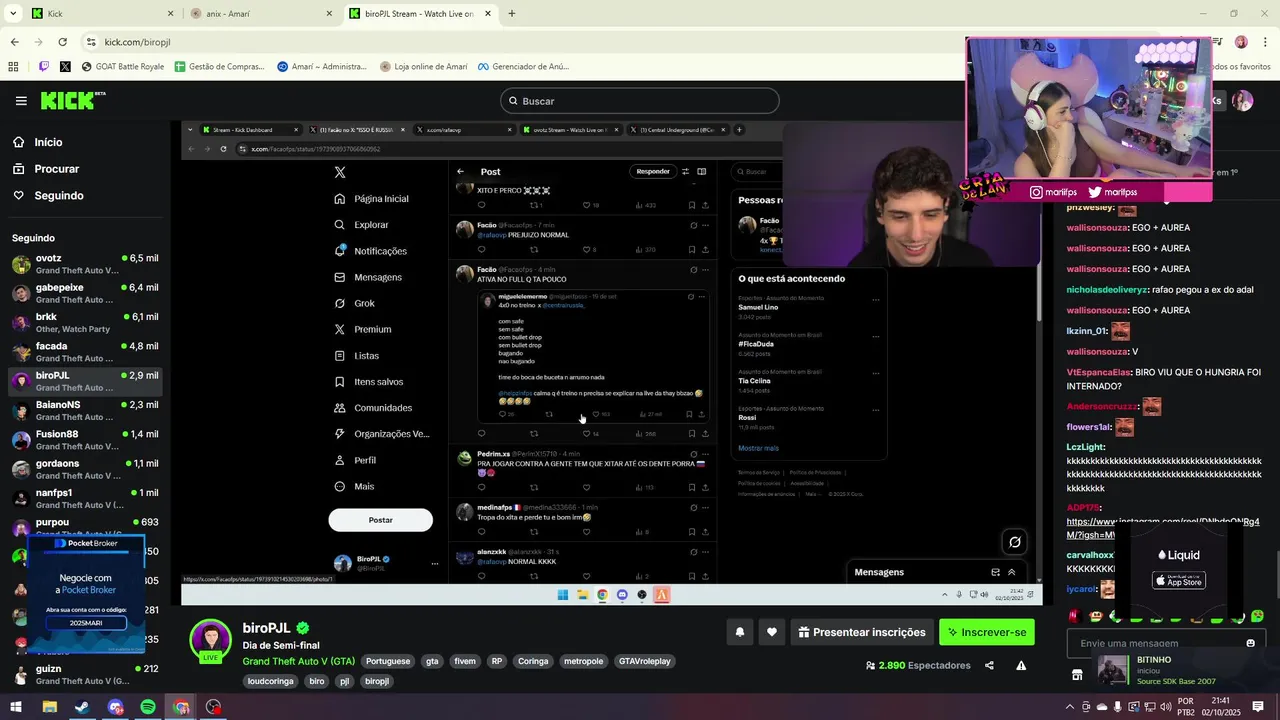Image resolution: width=1280 pixels, height=720 pixels.
Task: Select the Coringa tag
Action: (x=533, y=661)
